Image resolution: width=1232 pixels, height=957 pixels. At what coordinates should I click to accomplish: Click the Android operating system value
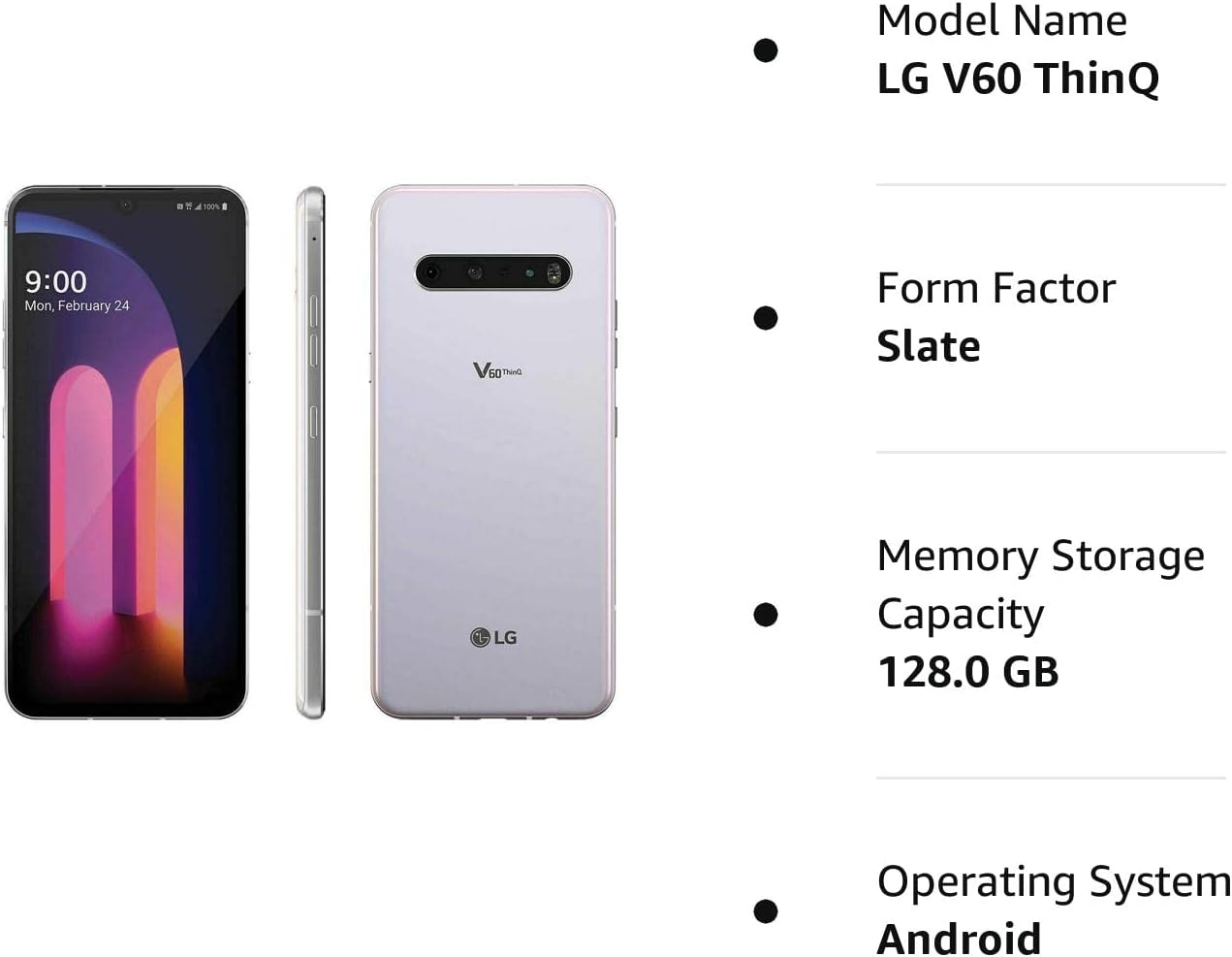coord(959,938)
